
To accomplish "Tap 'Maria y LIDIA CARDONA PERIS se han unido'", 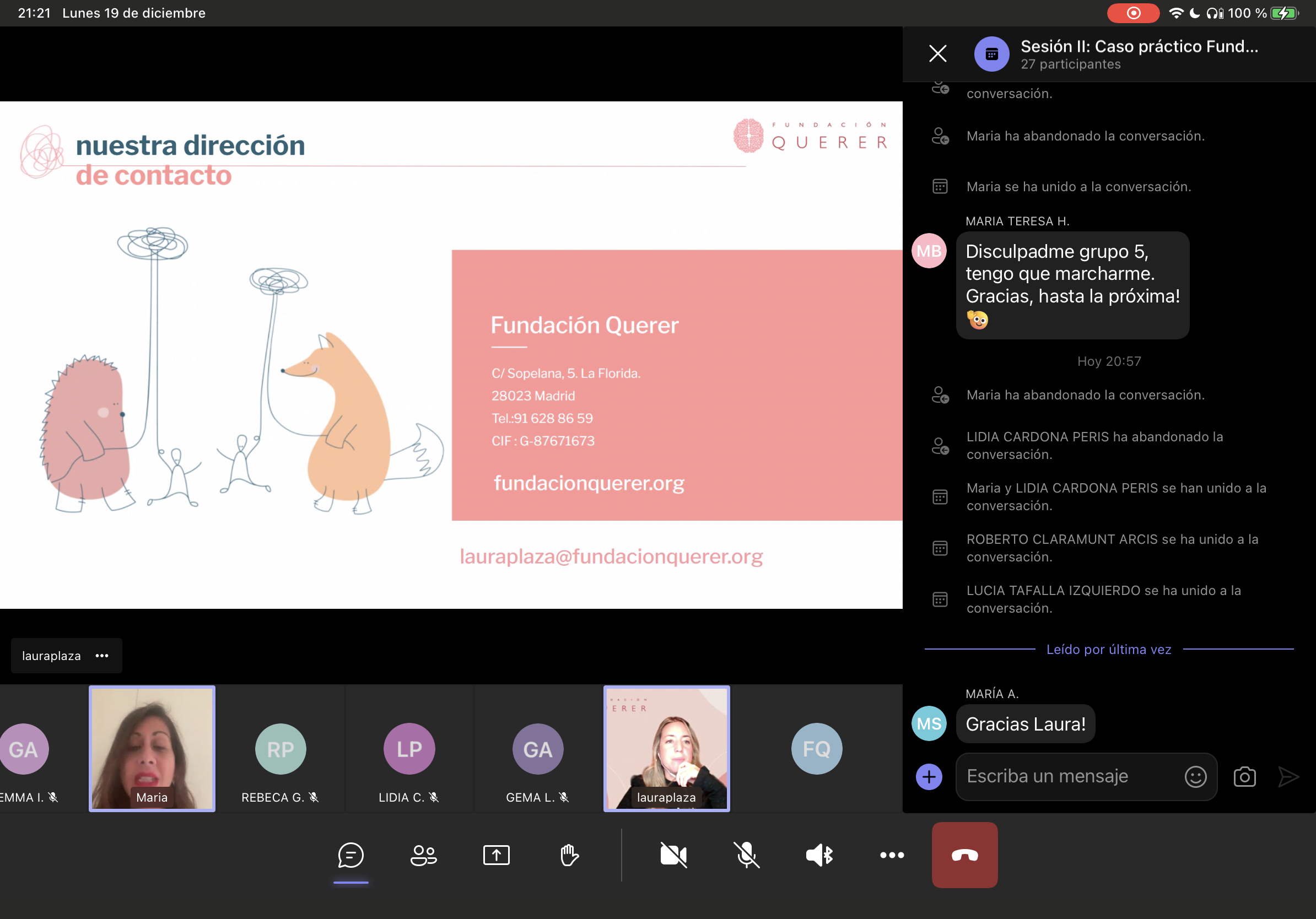I will (x=1116, y=497).
